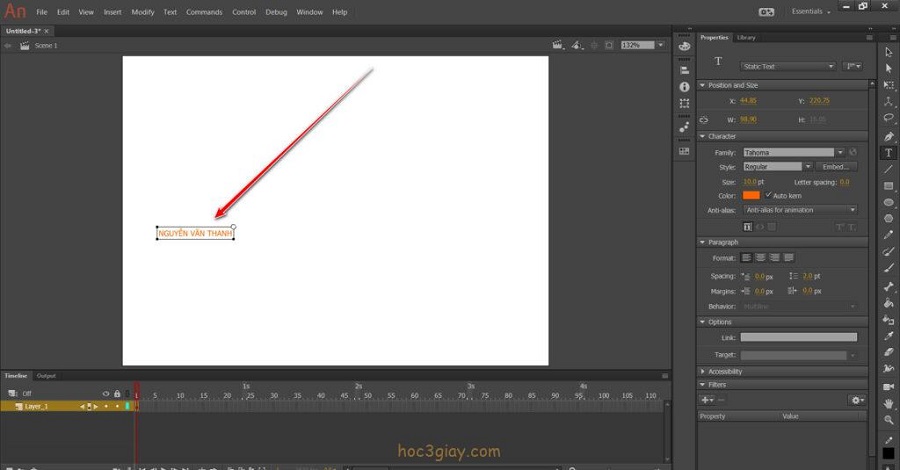
Task: Toggle the show/hide all layers eye icon
Action: coord(106,394)
